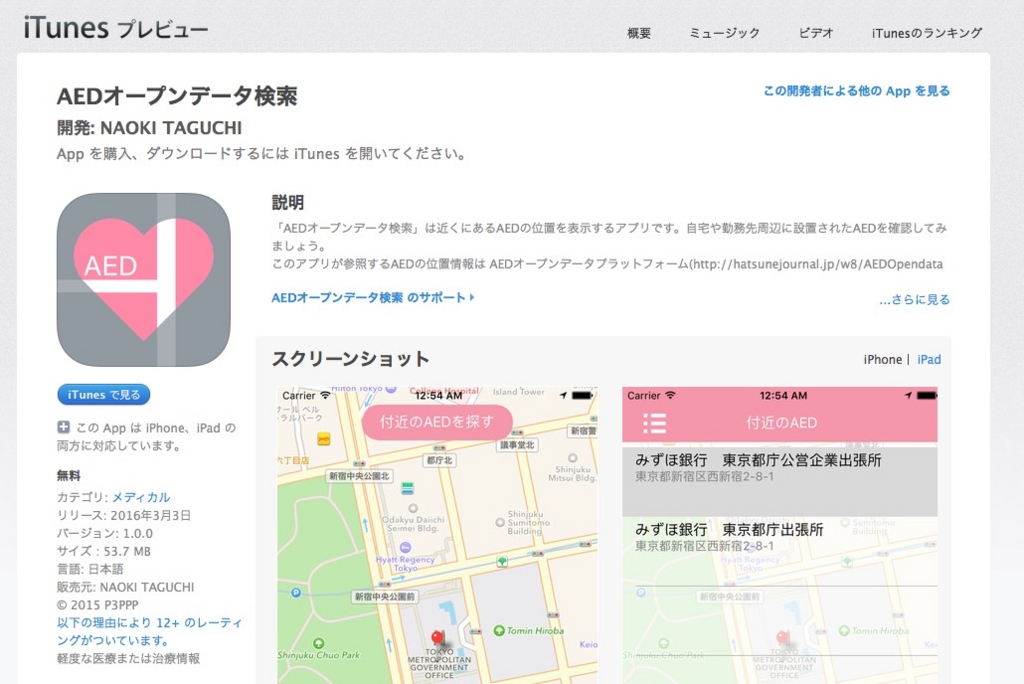Click the © 2015 P3PPP copyright text

click(x=97, y=605)
